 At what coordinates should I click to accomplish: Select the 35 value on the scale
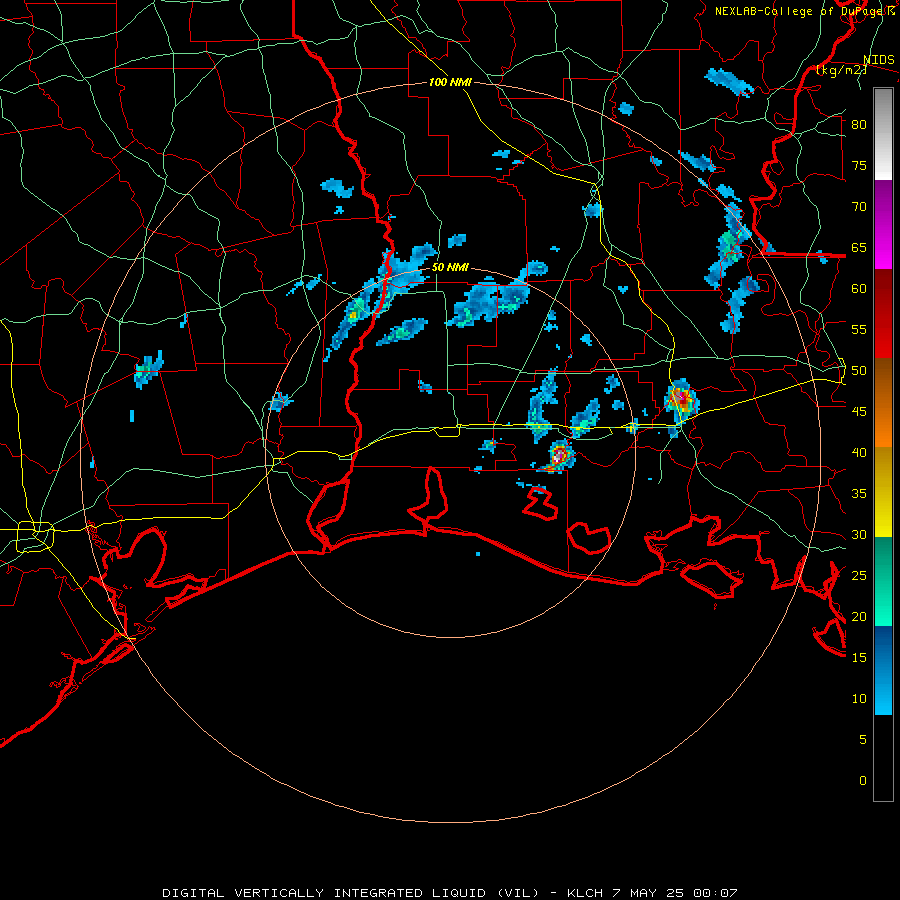[859, 494]
